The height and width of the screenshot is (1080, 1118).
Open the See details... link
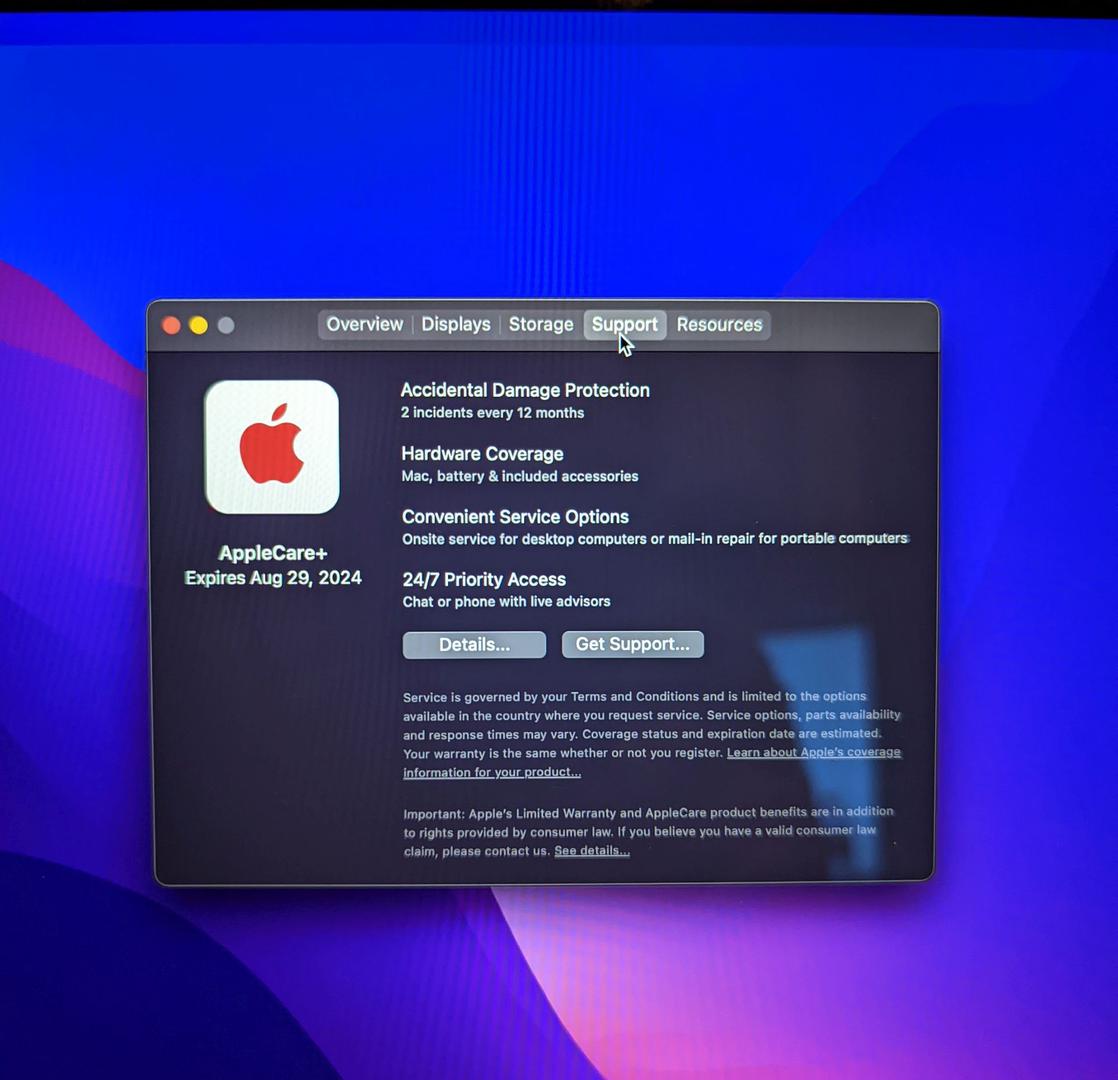(x=592, y=850)
